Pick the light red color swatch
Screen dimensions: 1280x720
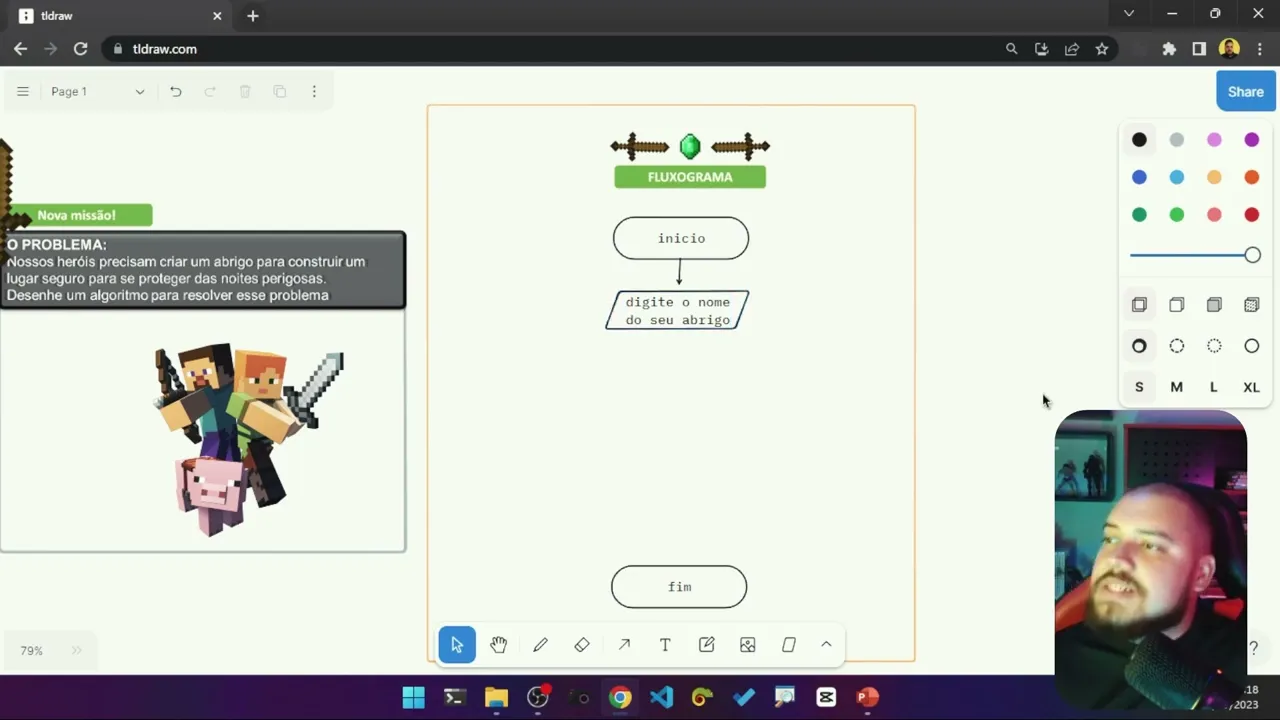point(1214,215)
